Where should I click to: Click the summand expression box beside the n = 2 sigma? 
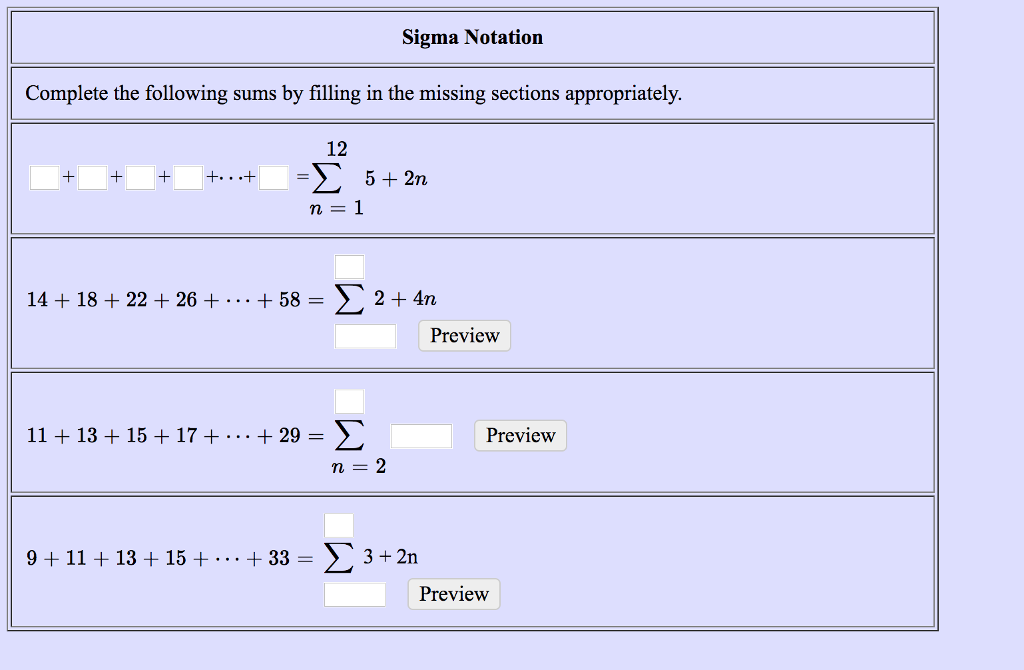421,436
